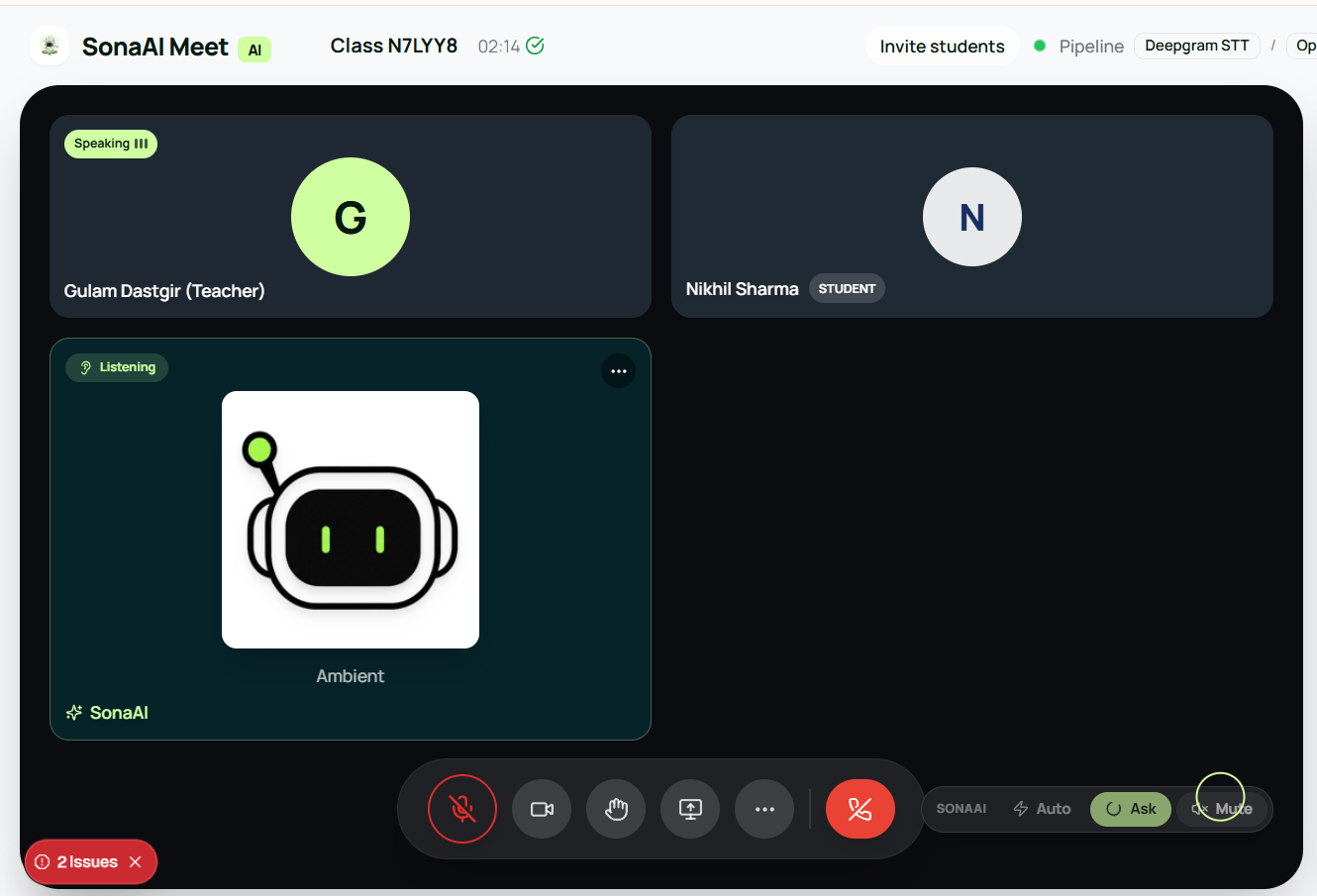Start screen sharing
The width and height of the screenshot is (1317, 896).
point(690,809)
